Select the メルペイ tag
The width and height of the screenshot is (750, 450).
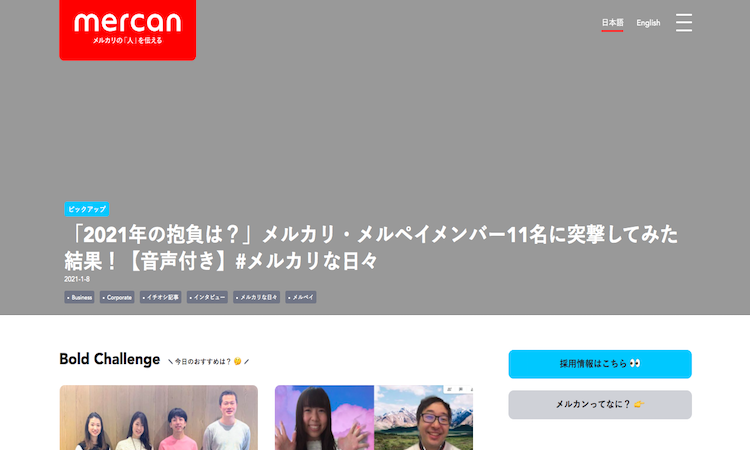301,297
